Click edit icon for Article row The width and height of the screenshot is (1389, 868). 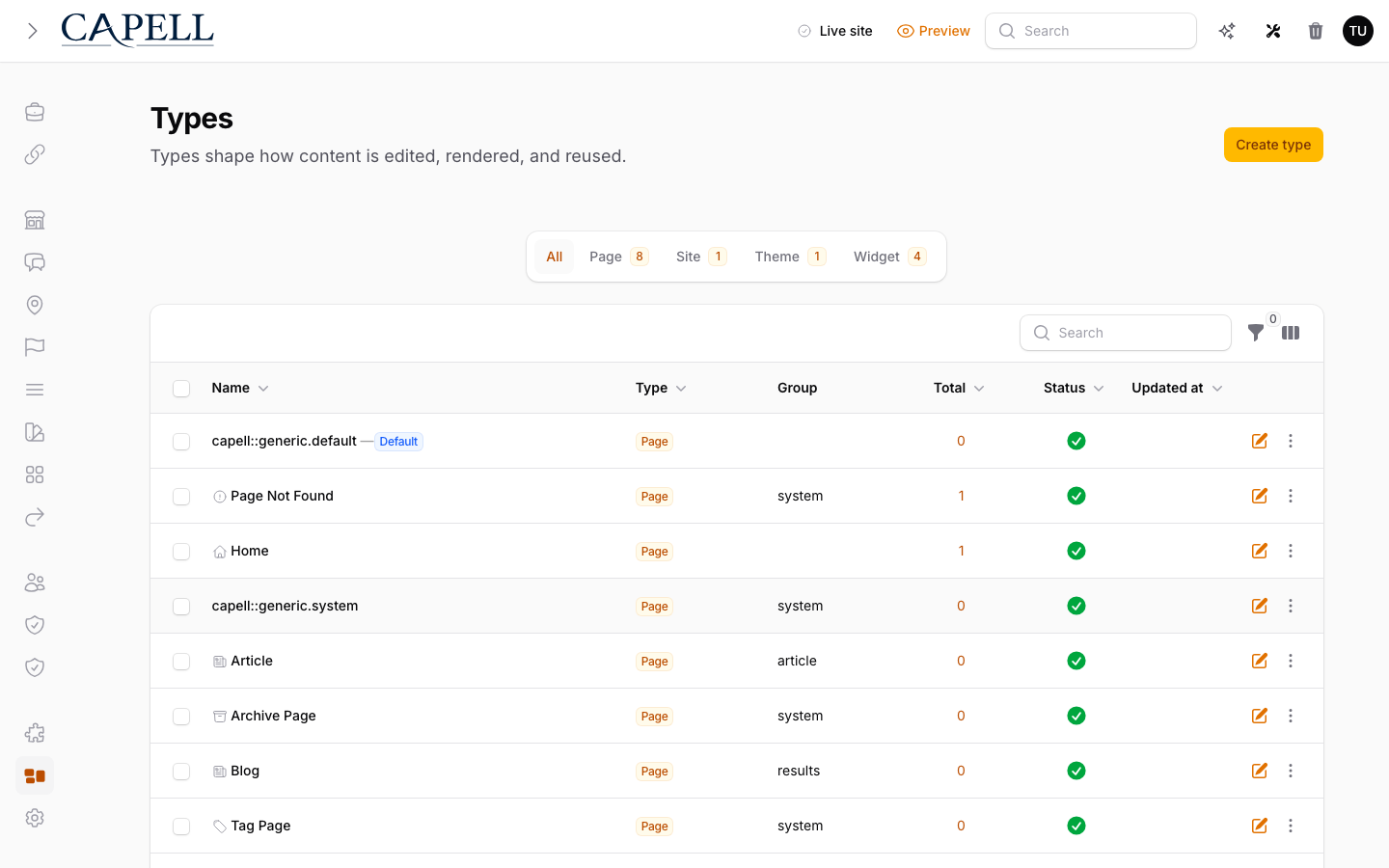point(1260,661)
